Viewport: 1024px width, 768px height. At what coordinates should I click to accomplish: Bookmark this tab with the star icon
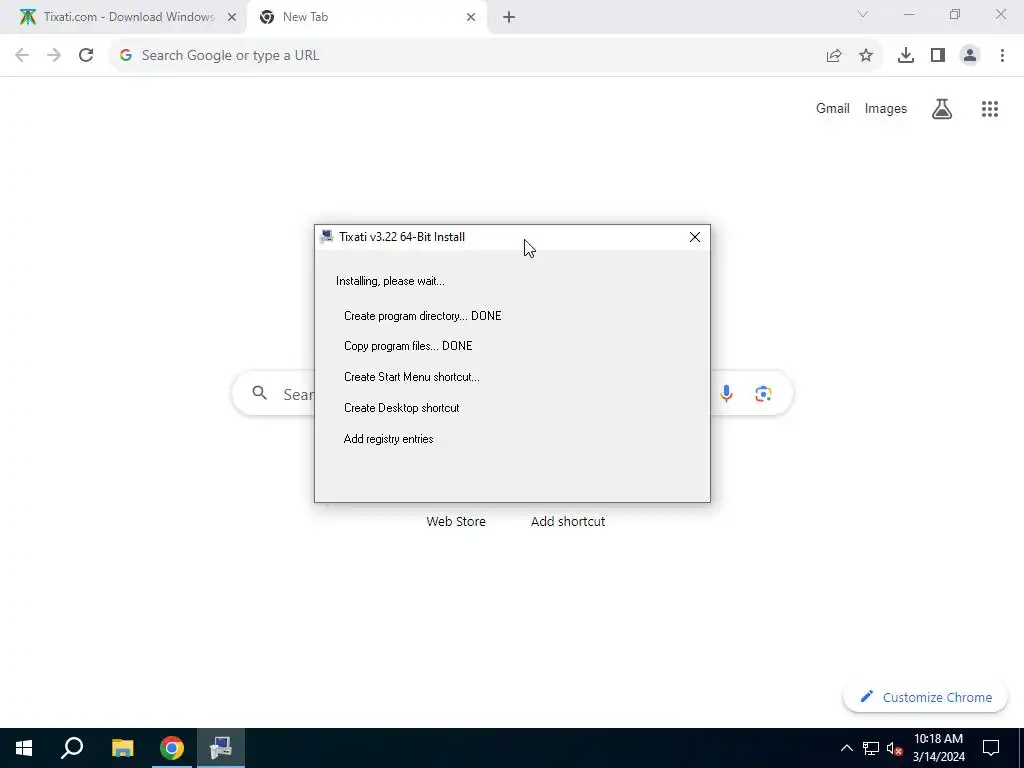[x=866, y=56]
